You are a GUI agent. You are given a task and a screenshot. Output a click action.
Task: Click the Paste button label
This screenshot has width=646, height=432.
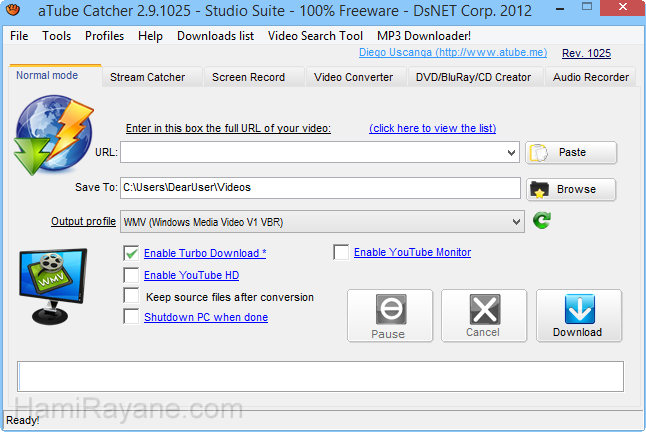pyautogui.click(x=572, y=152)
